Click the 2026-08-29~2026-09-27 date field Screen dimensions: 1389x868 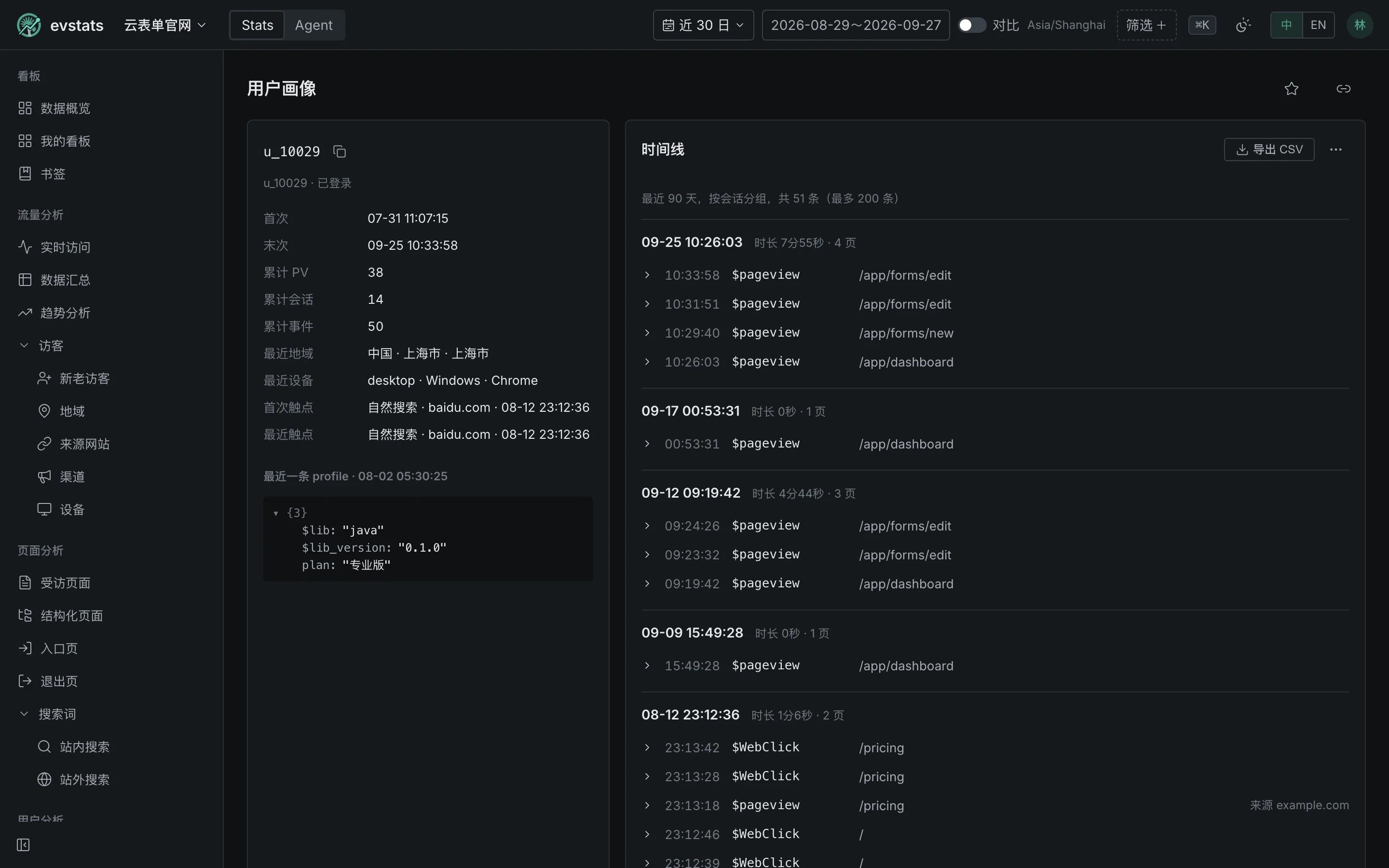(x=856, y=25)
